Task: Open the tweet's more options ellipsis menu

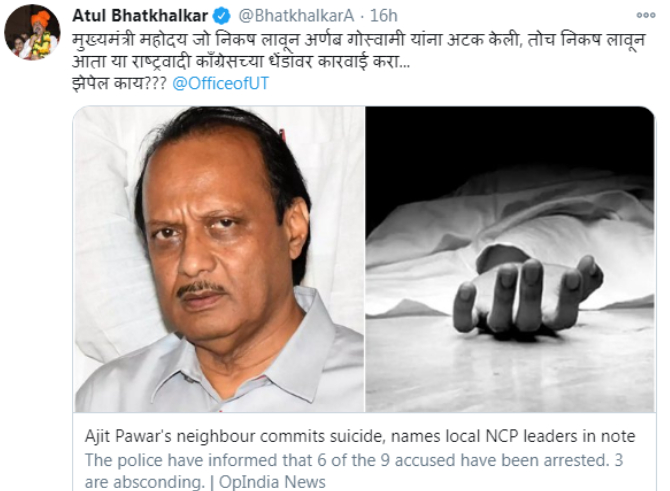Action: pyautogui.click(x=646, y=15)
